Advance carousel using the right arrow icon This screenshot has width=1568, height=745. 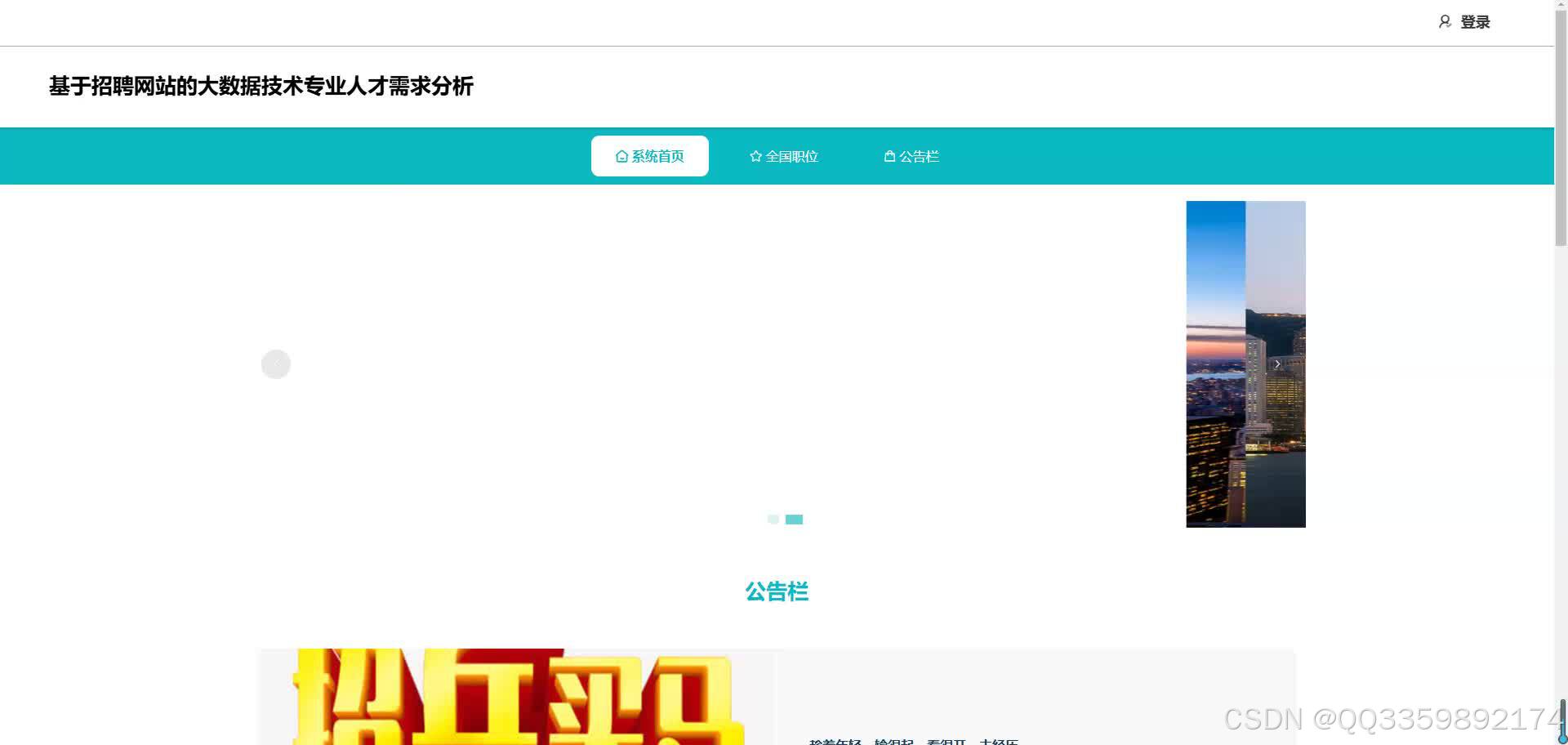tap(1277, 364)
